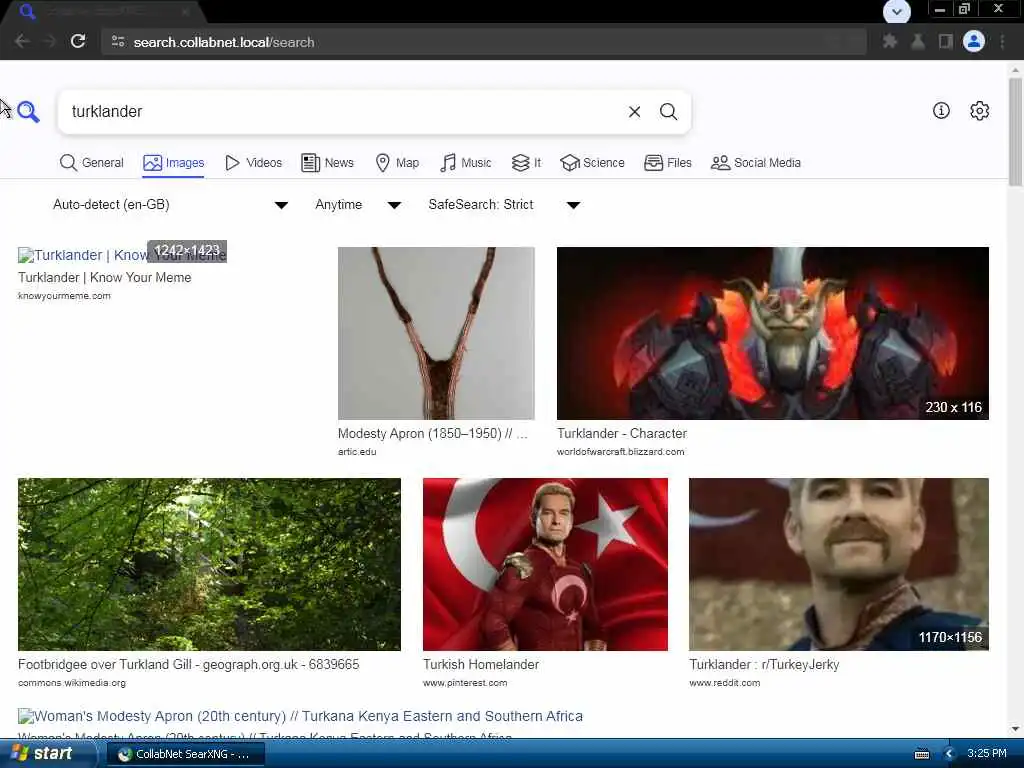
Task: Open the Science results tab
Action: (592, 163)
